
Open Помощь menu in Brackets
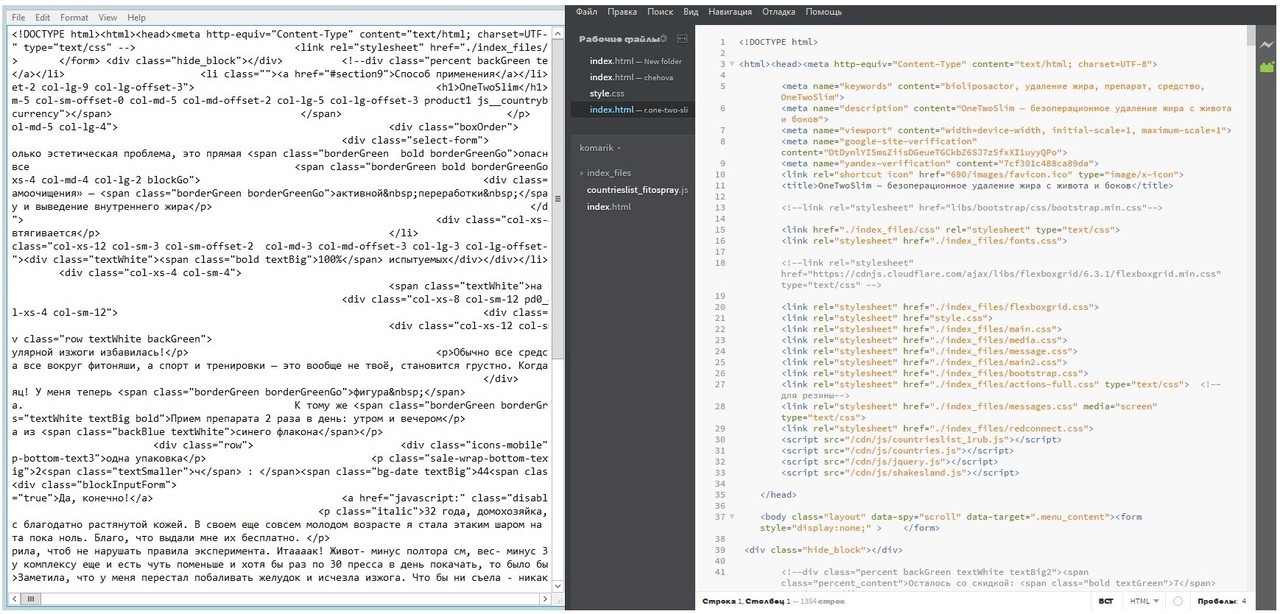[824, 12]
